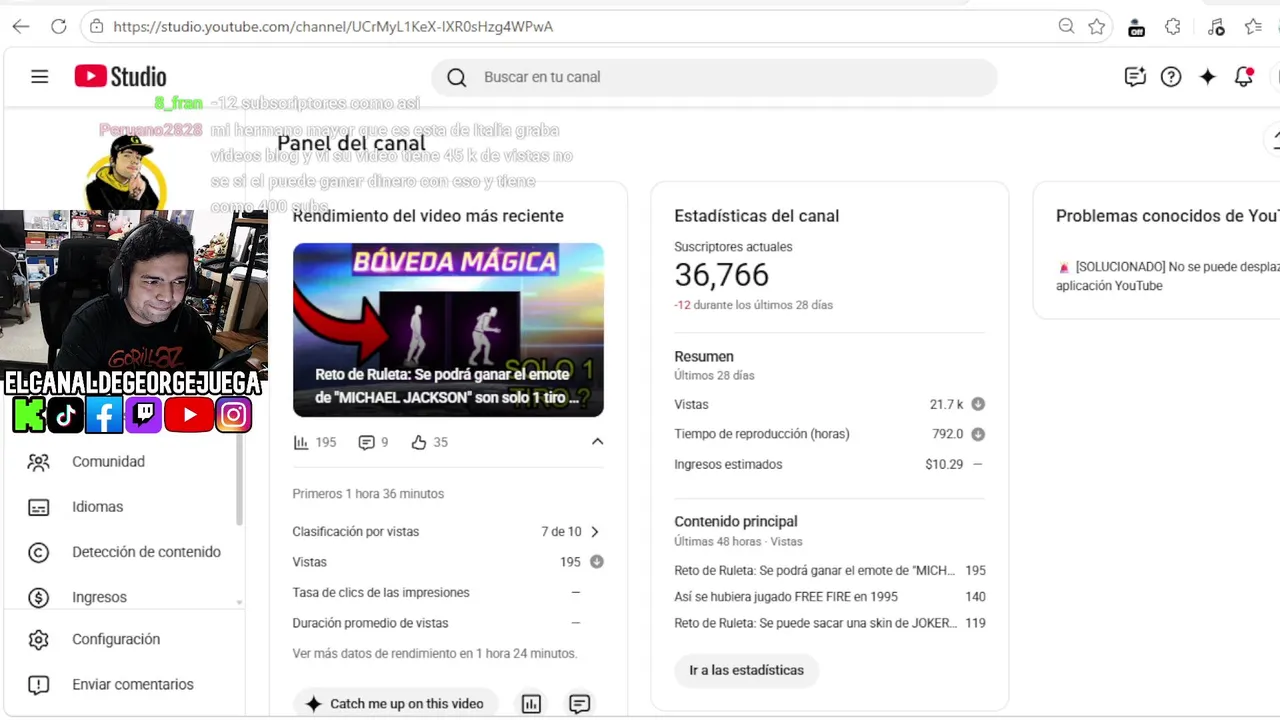Open browser zoom magnifier icon
Screen dimensions: 1280x720
[1066, 27]
